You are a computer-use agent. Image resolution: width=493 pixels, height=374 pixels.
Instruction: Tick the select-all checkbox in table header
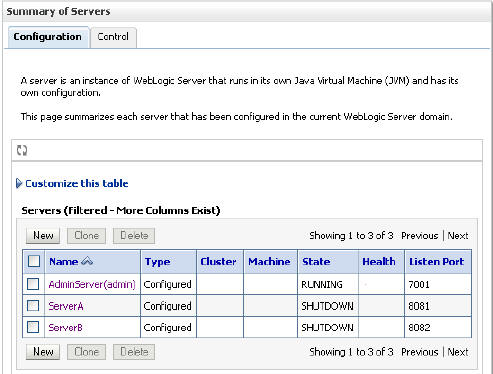34,261
